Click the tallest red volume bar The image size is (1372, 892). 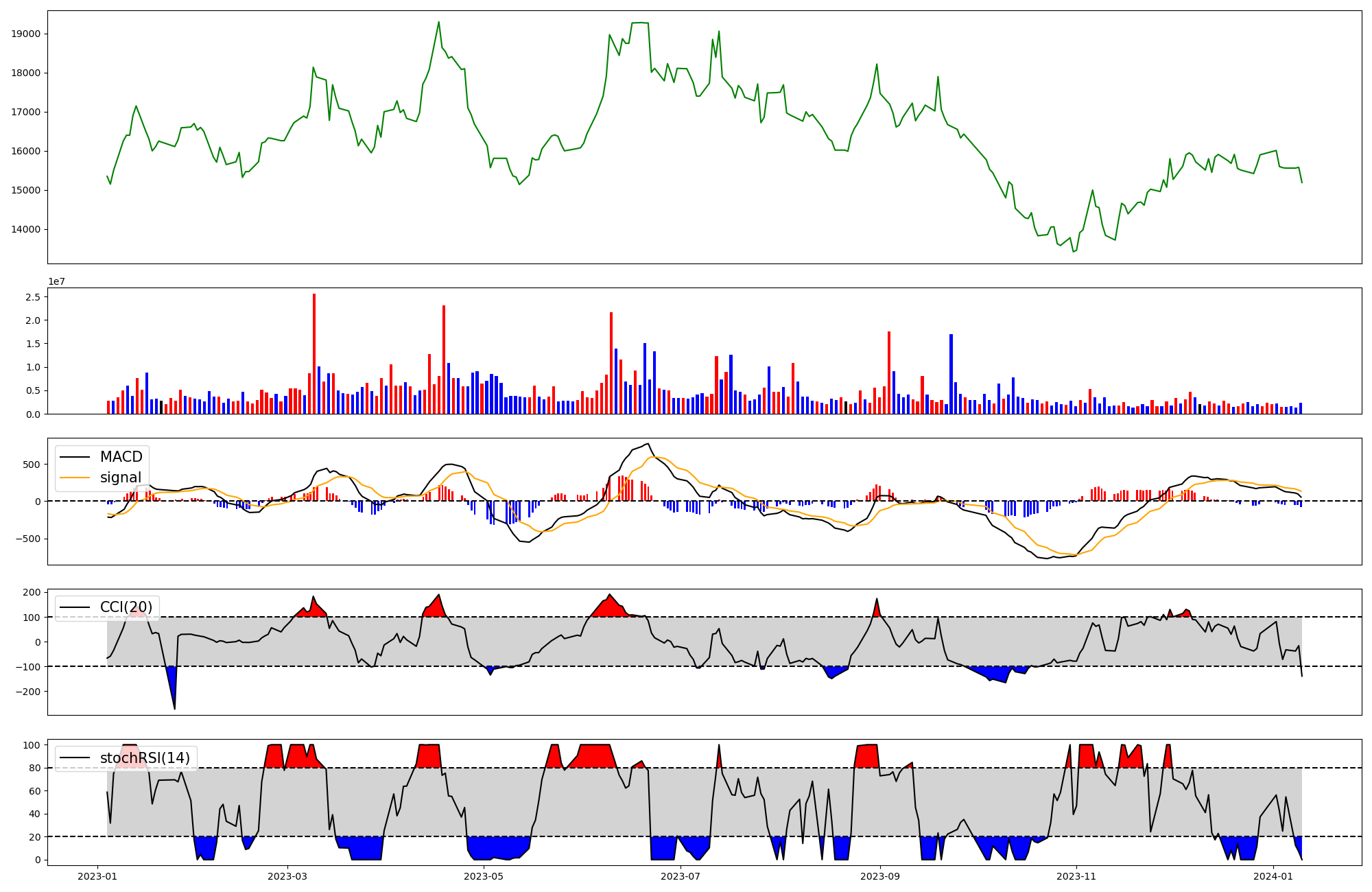pyautogui.click(x=314, y=353)
